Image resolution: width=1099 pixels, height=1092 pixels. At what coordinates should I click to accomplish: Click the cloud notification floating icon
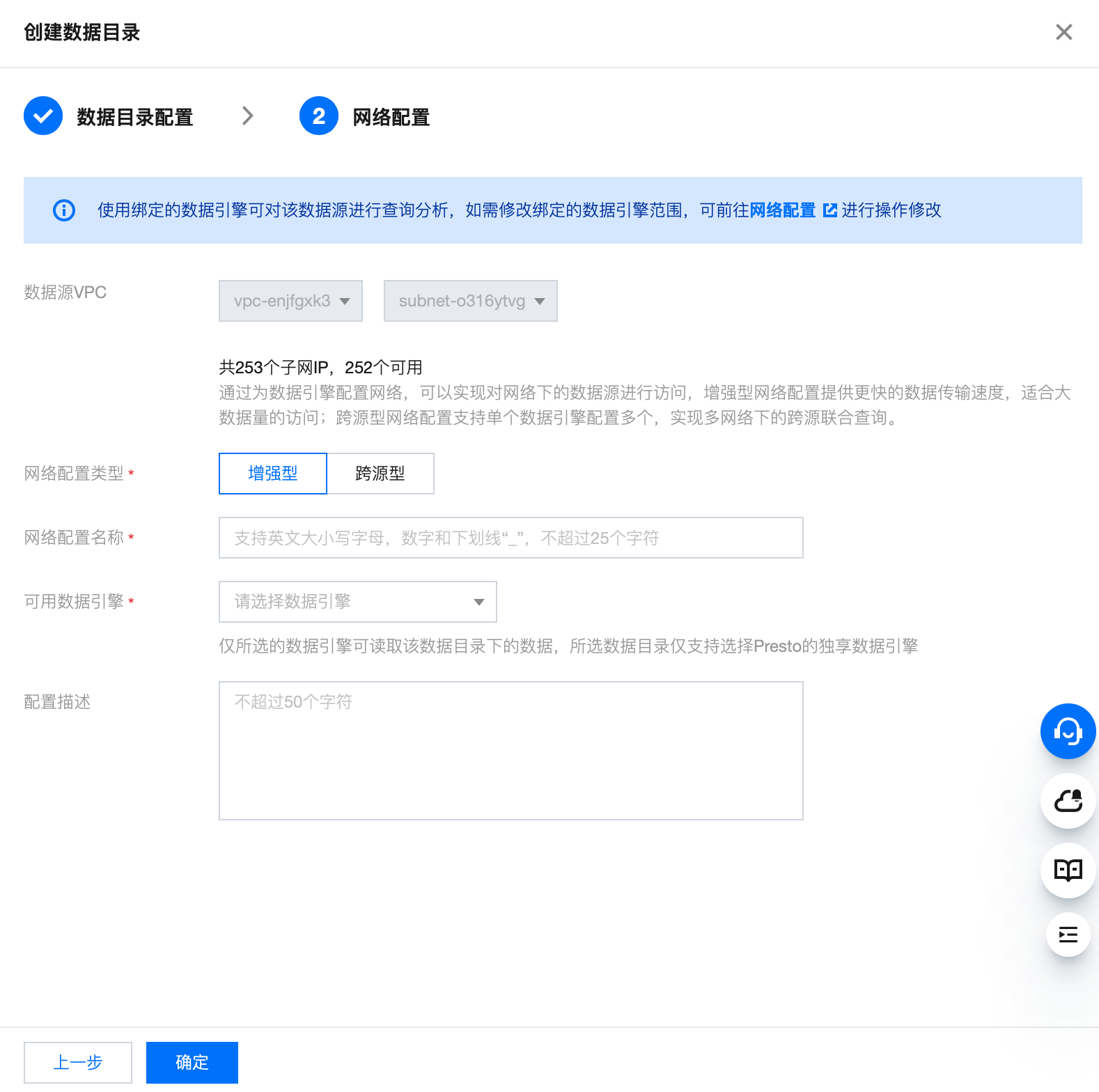tap(1068, 801)
